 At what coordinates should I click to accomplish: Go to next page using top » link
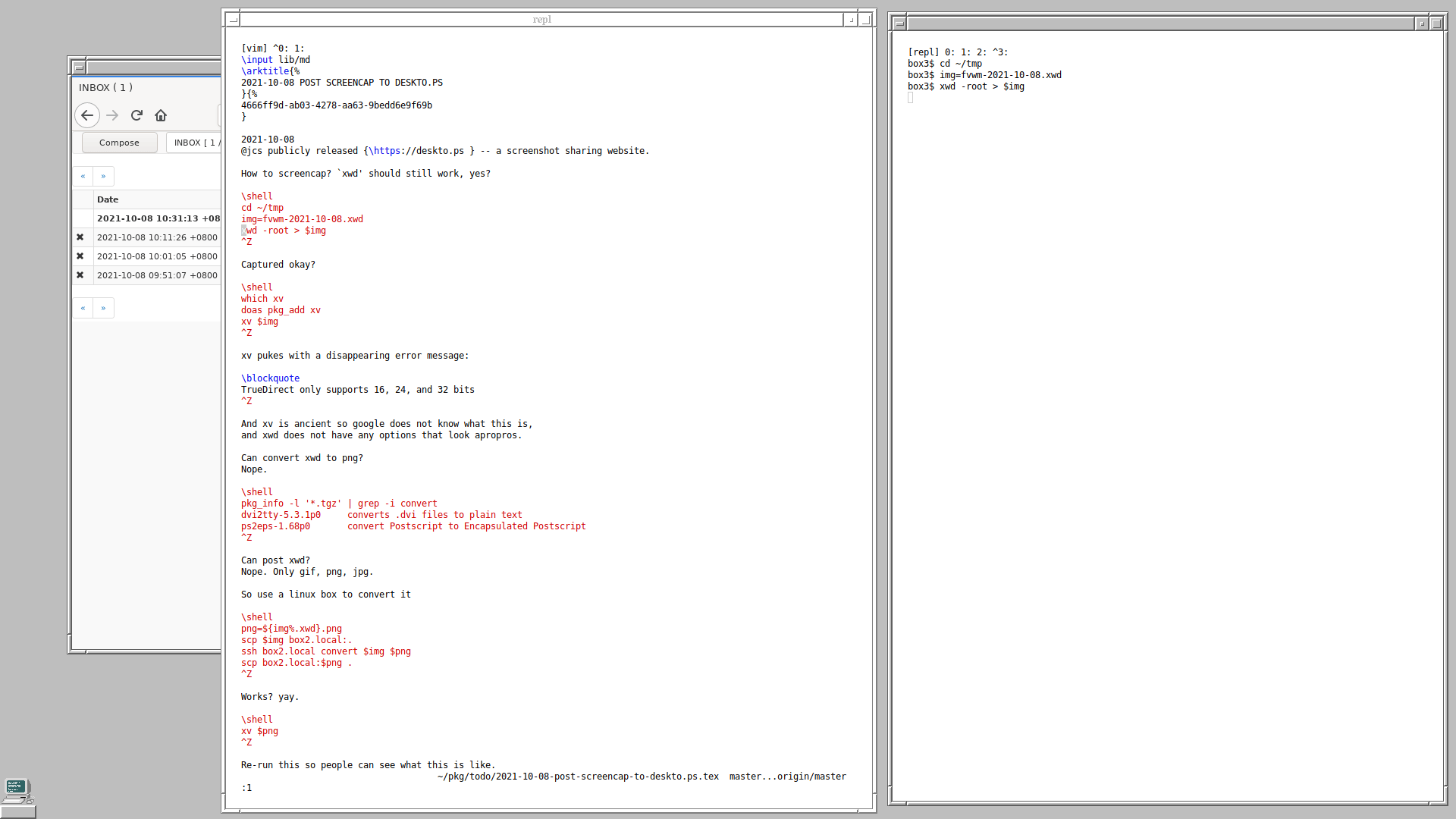point(103,176)
